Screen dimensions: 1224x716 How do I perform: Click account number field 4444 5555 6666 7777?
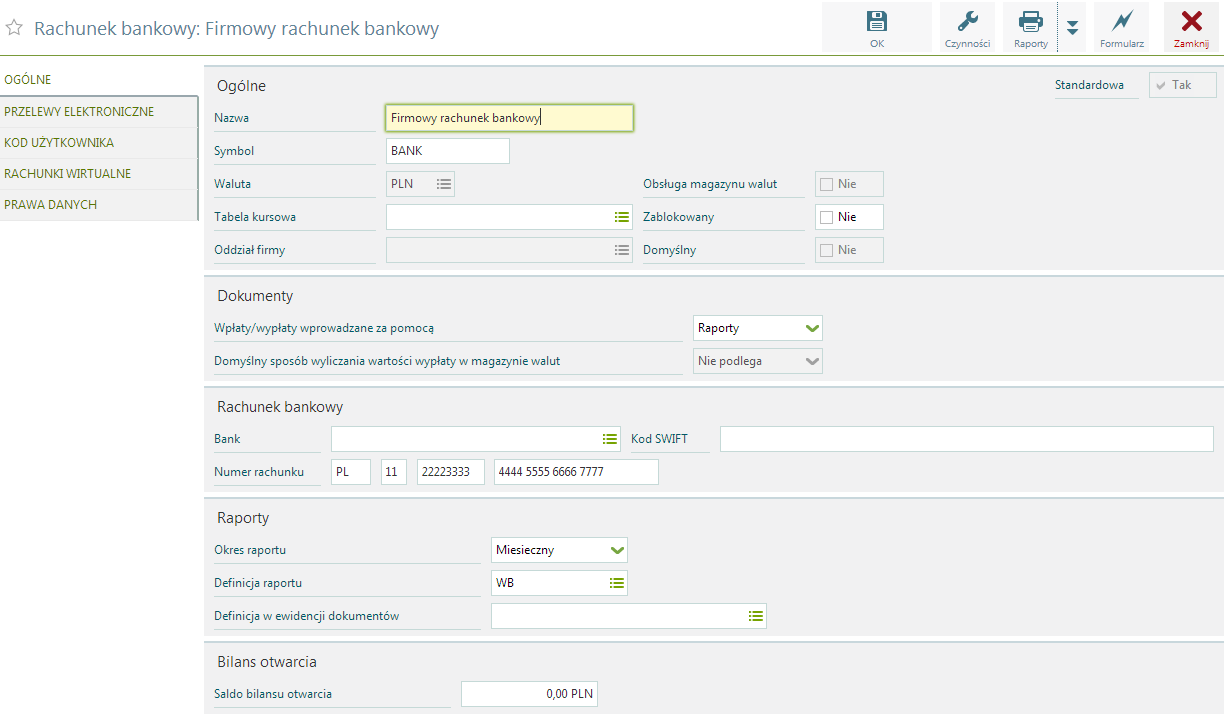click(x=576, y=472)
